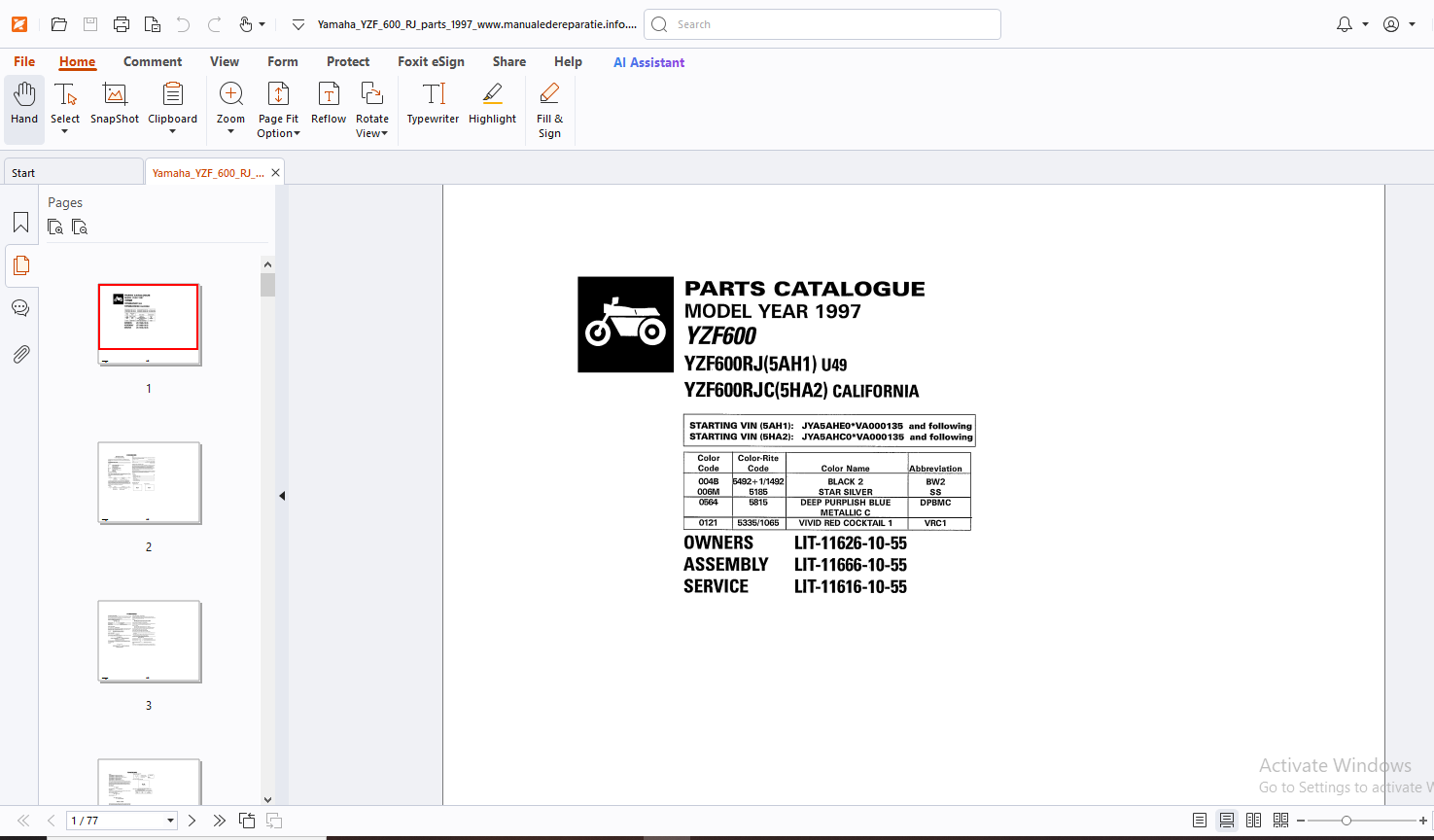Click the zoom out minus button
This screenshot has height=840, width=1434.
click(x=1301, y=821)
